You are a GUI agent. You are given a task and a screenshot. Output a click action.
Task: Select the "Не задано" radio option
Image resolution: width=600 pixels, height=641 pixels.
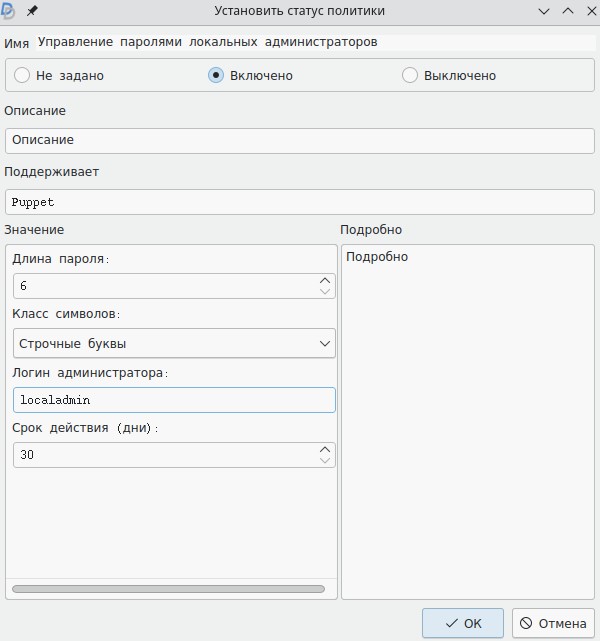pyautogui.click(x=22, y=75)
